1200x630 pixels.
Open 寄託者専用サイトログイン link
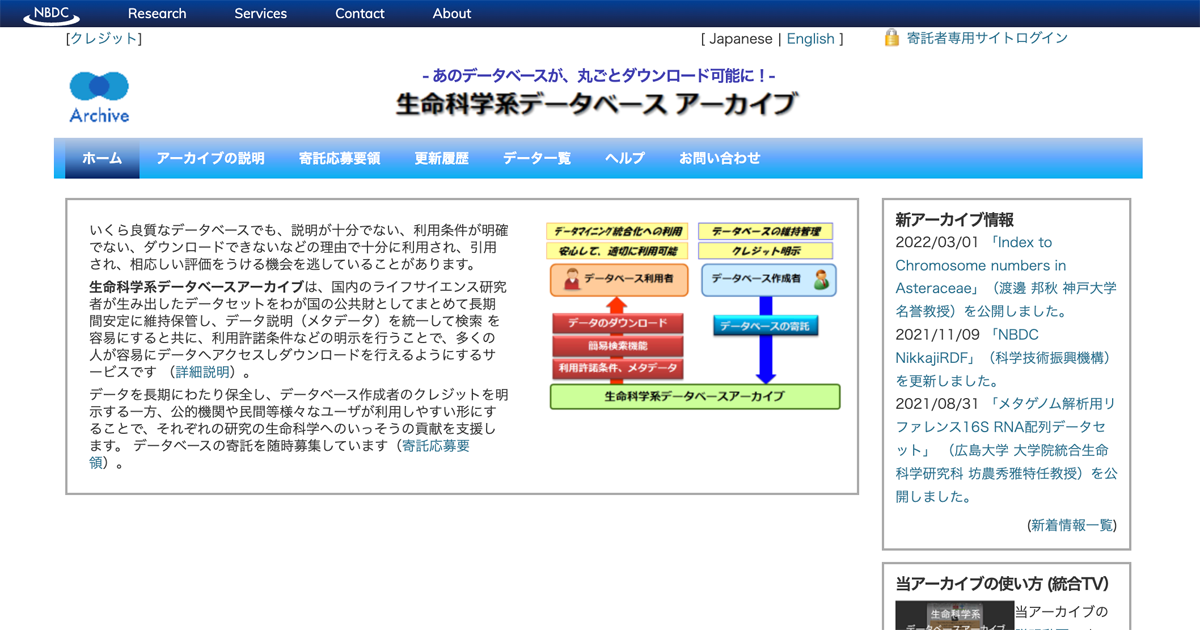click(987, 38)
